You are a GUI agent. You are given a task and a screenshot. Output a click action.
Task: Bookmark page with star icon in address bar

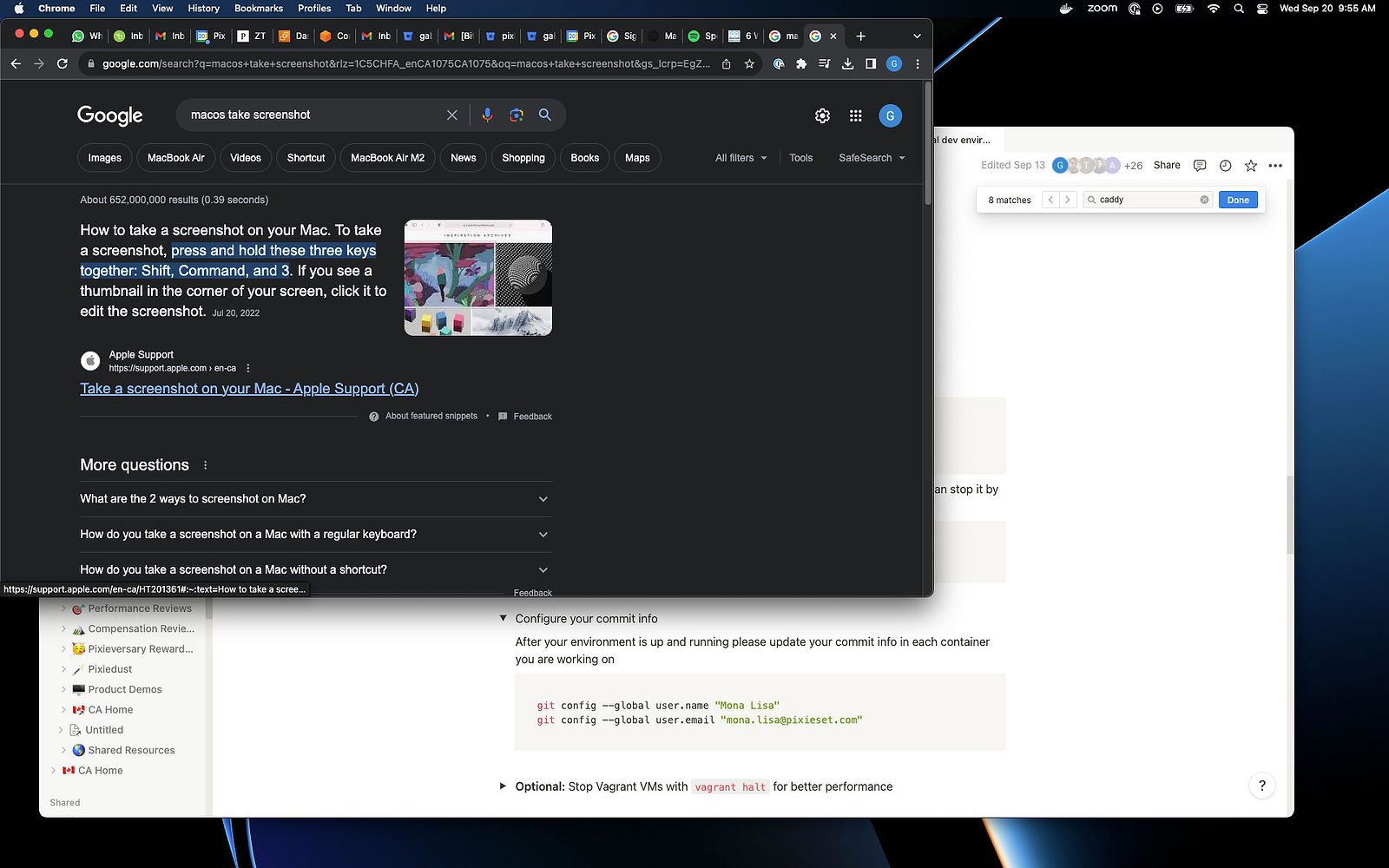pos(749,63)
